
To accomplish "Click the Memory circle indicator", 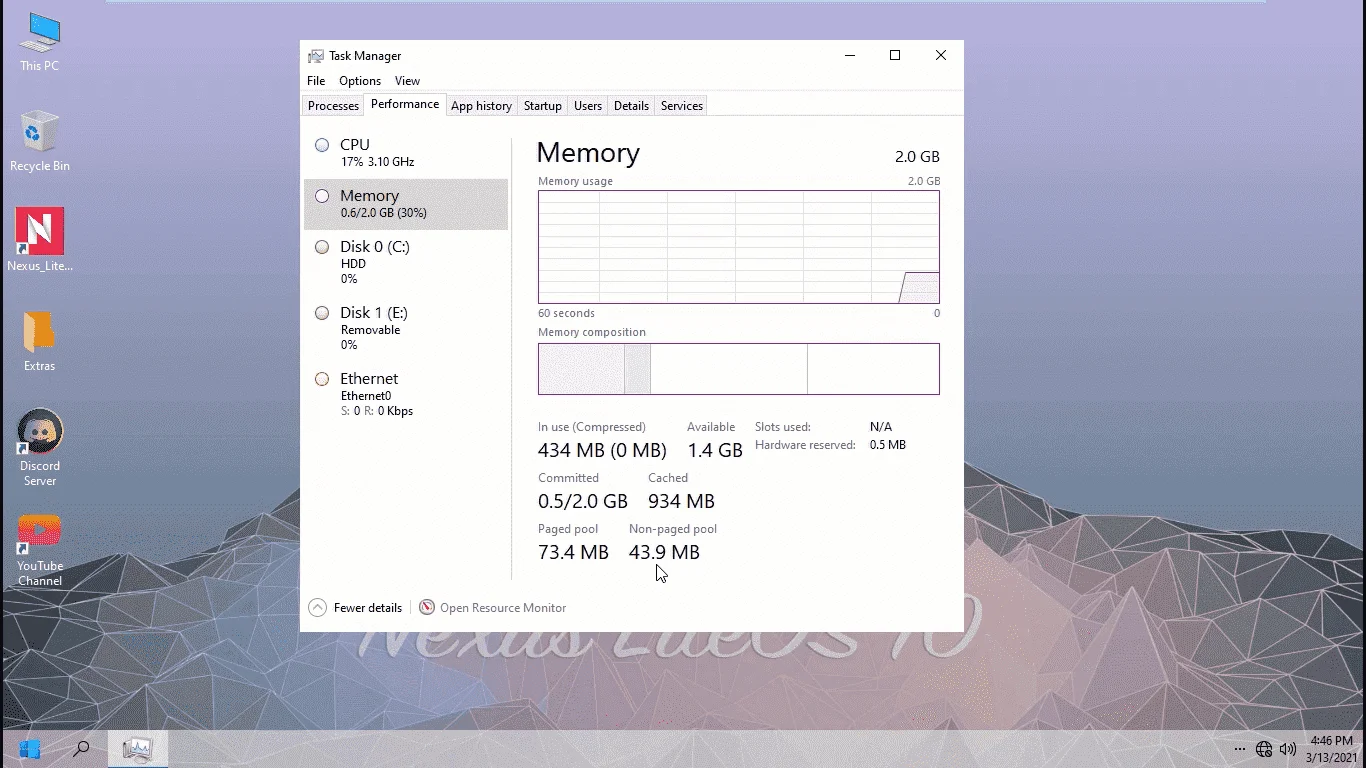I will pos(322,196).
